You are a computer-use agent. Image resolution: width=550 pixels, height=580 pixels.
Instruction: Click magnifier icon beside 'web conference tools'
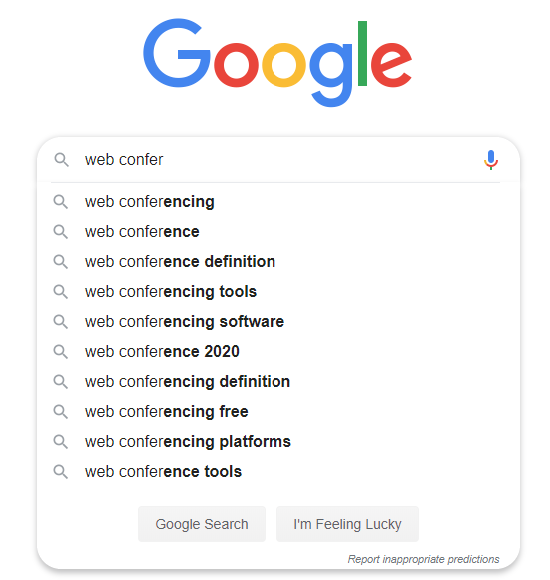61,472
